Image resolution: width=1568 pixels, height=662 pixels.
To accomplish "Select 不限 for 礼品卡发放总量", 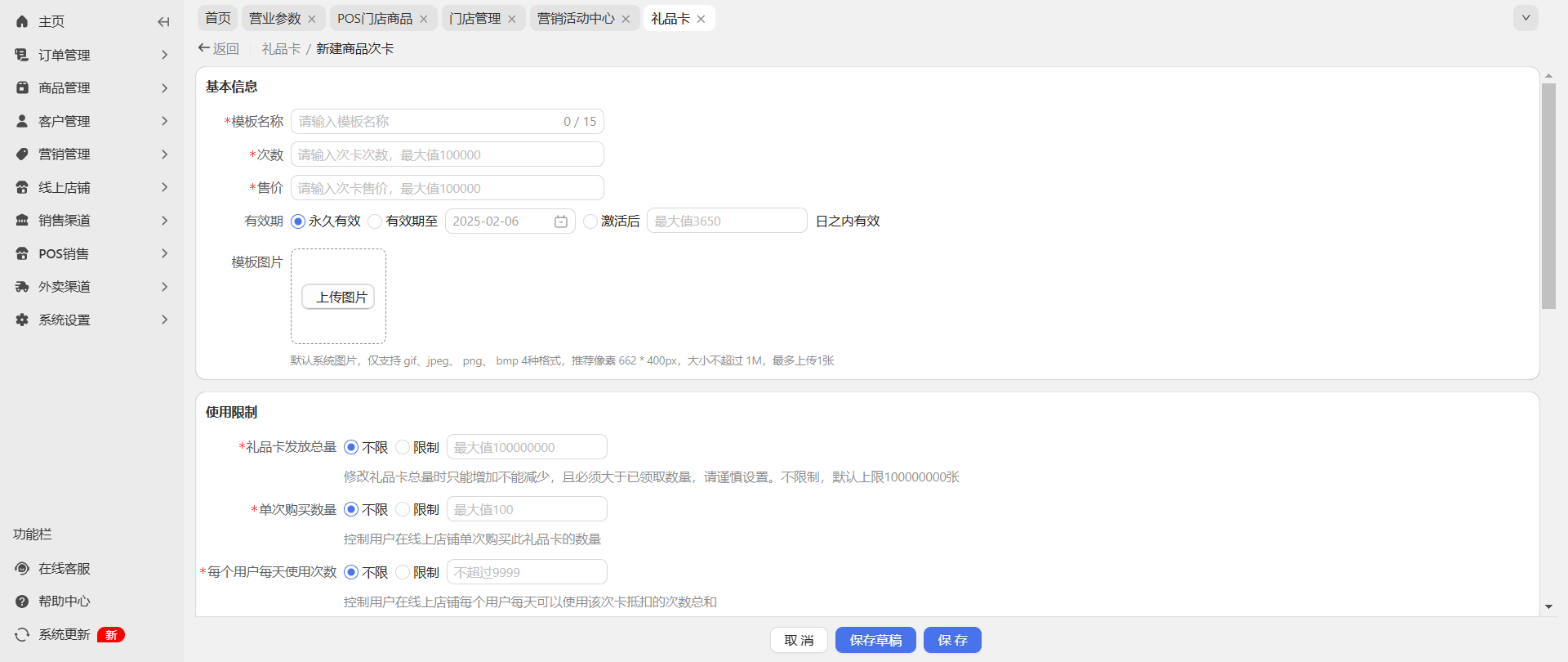I will pos(351,447).
